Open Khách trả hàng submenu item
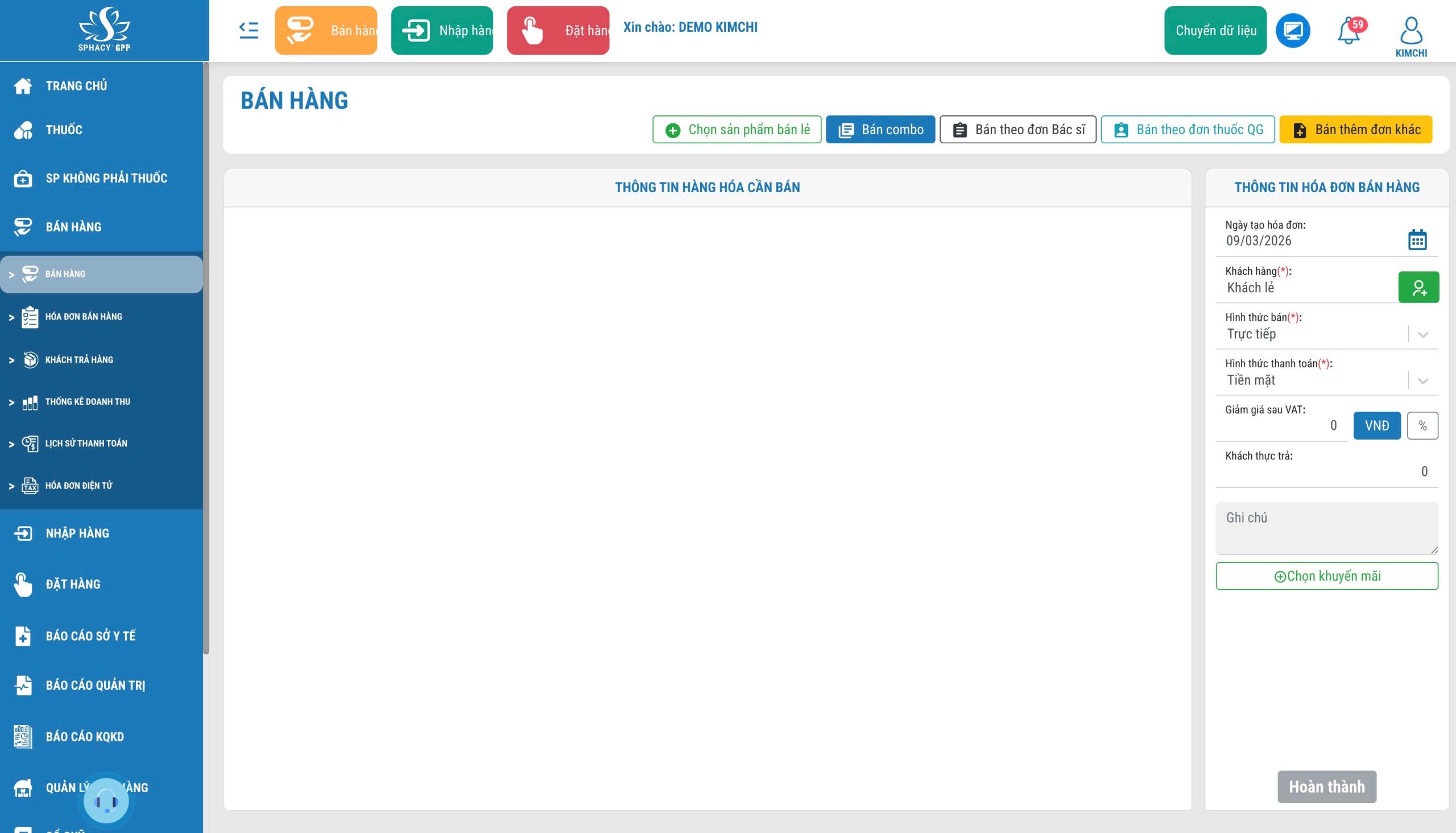Image resolution: width=1456 pixels, height=833 pixels. [x=79, y=360]
